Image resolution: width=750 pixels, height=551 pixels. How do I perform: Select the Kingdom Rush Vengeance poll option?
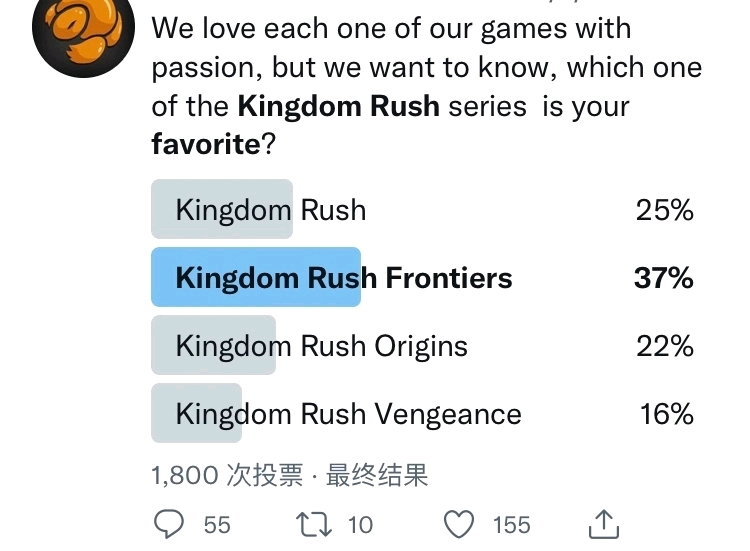(422, 413)
